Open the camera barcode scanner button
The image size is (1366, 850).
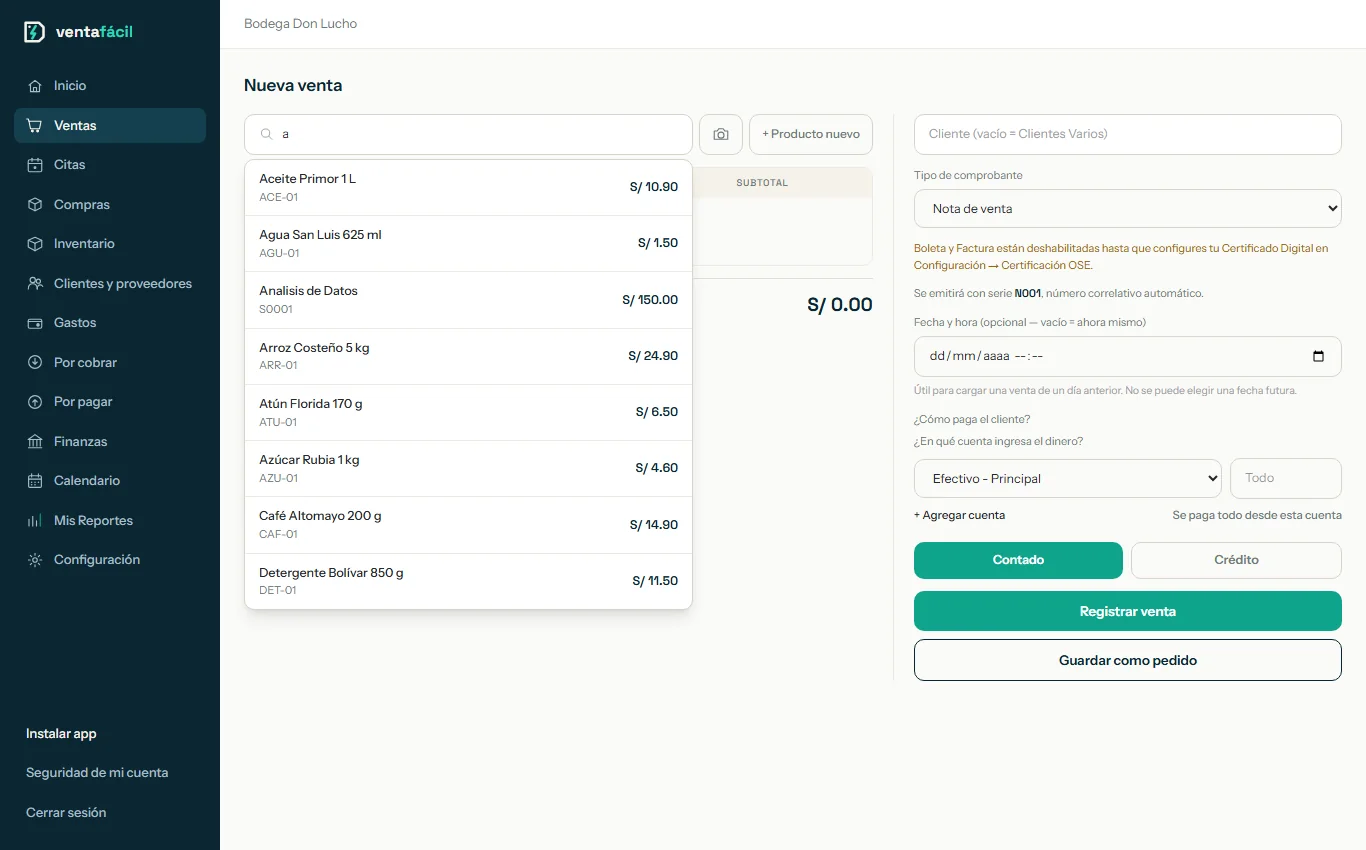(721, 134)
